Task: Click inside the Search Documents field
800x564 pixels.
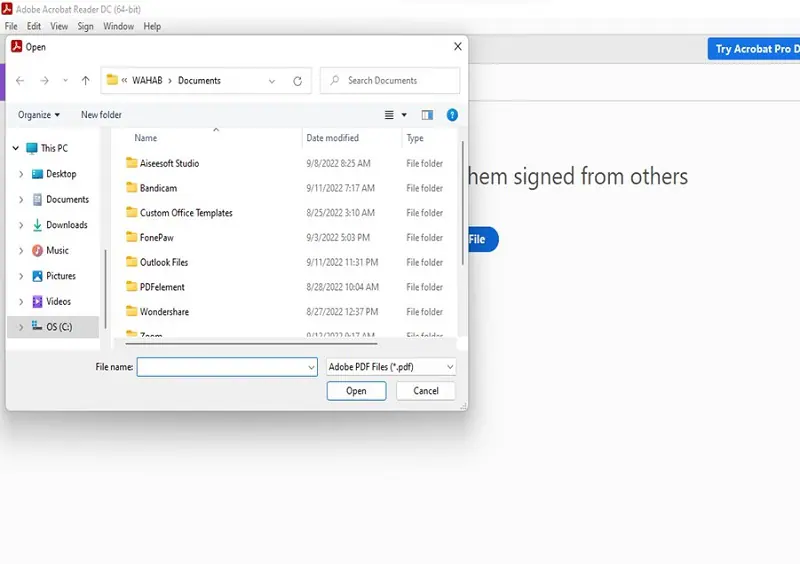Action: (390, 81)
